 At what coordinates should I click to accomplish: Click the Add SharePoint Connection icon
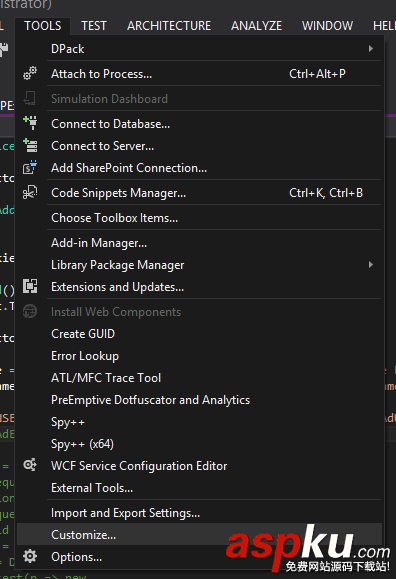pos(30,168)
